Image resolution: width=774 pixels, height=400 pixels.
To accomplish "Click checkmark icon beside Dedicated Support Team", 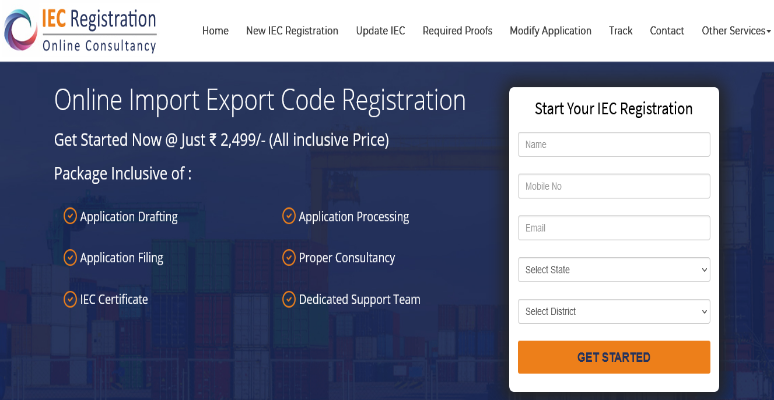I will point(289,299).
